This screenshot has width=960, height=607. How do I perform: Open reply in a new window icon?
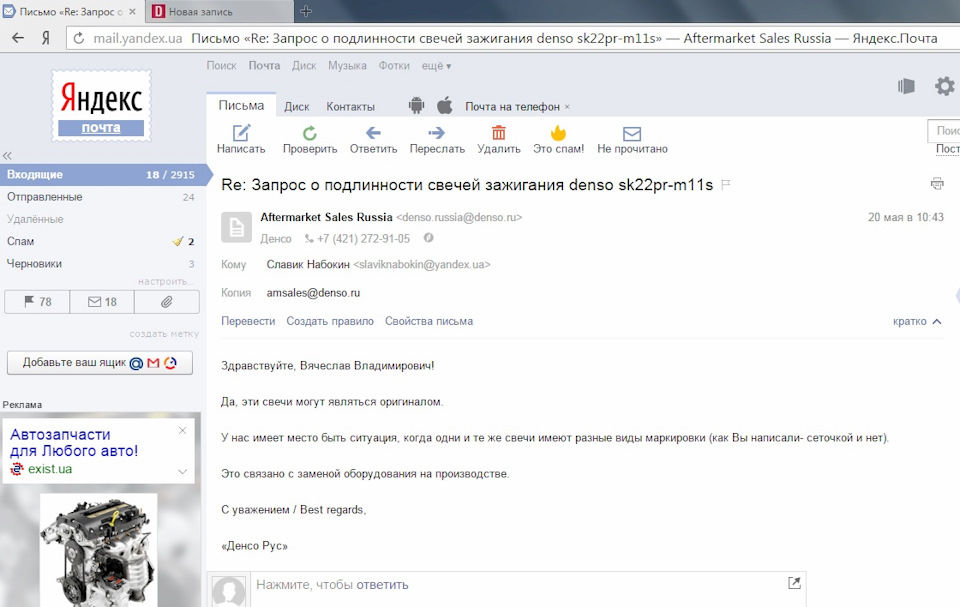(794, 583)
